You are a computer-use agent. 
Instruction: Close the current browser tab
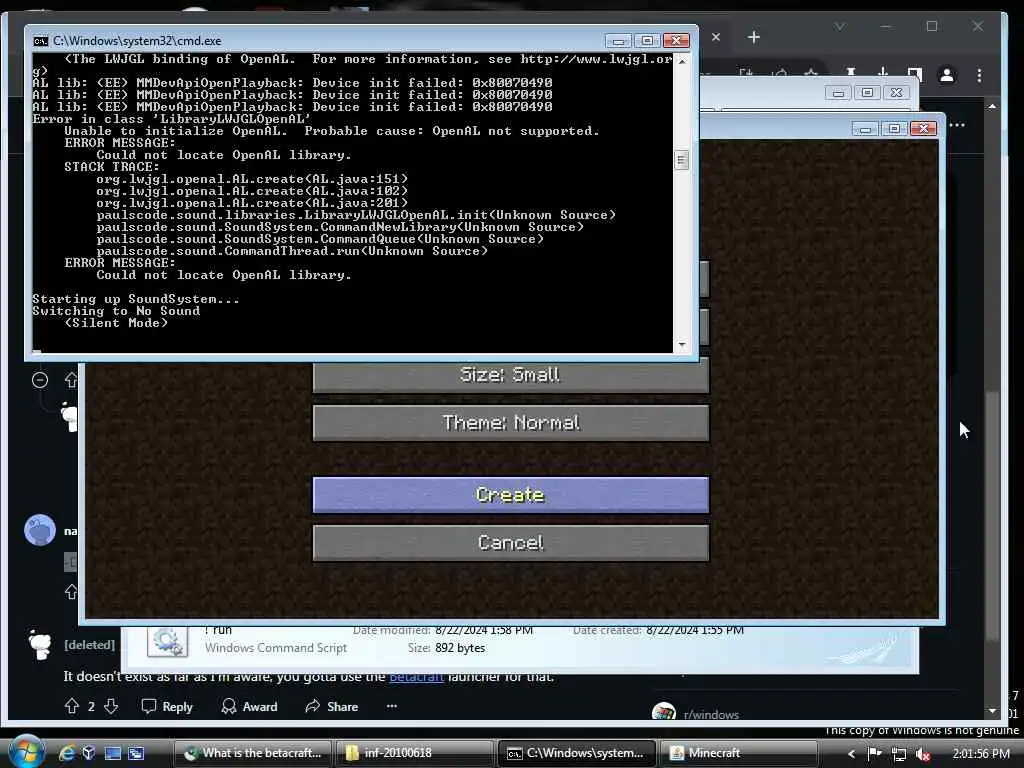716,37
